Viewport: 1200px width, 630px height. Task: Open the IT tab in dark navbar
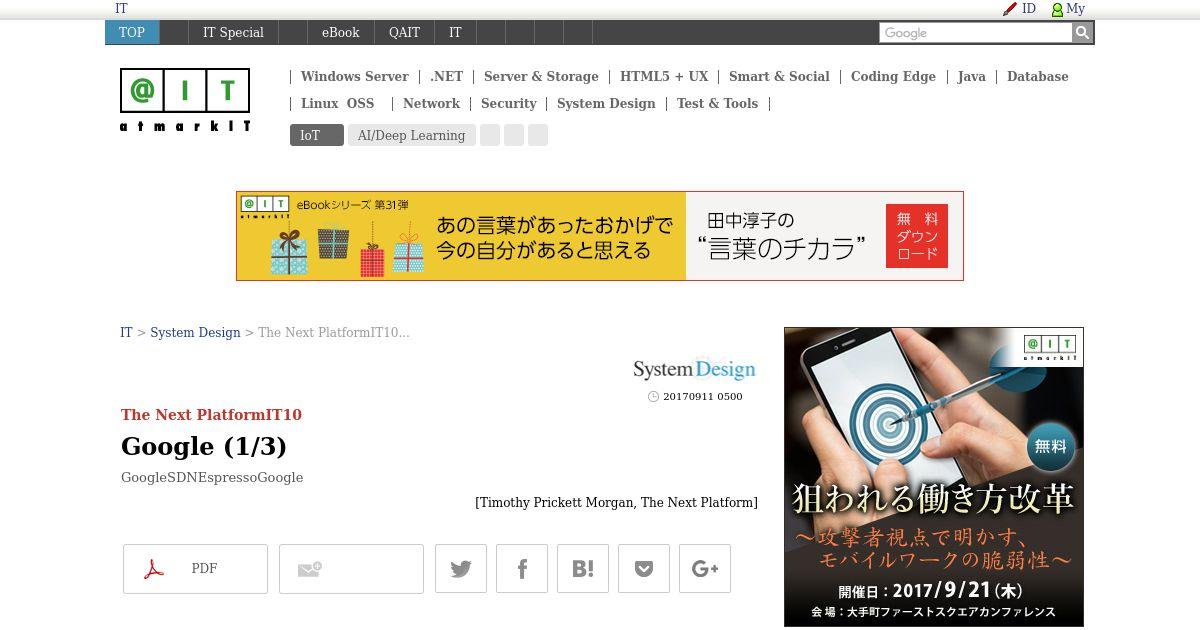[455, 32]
